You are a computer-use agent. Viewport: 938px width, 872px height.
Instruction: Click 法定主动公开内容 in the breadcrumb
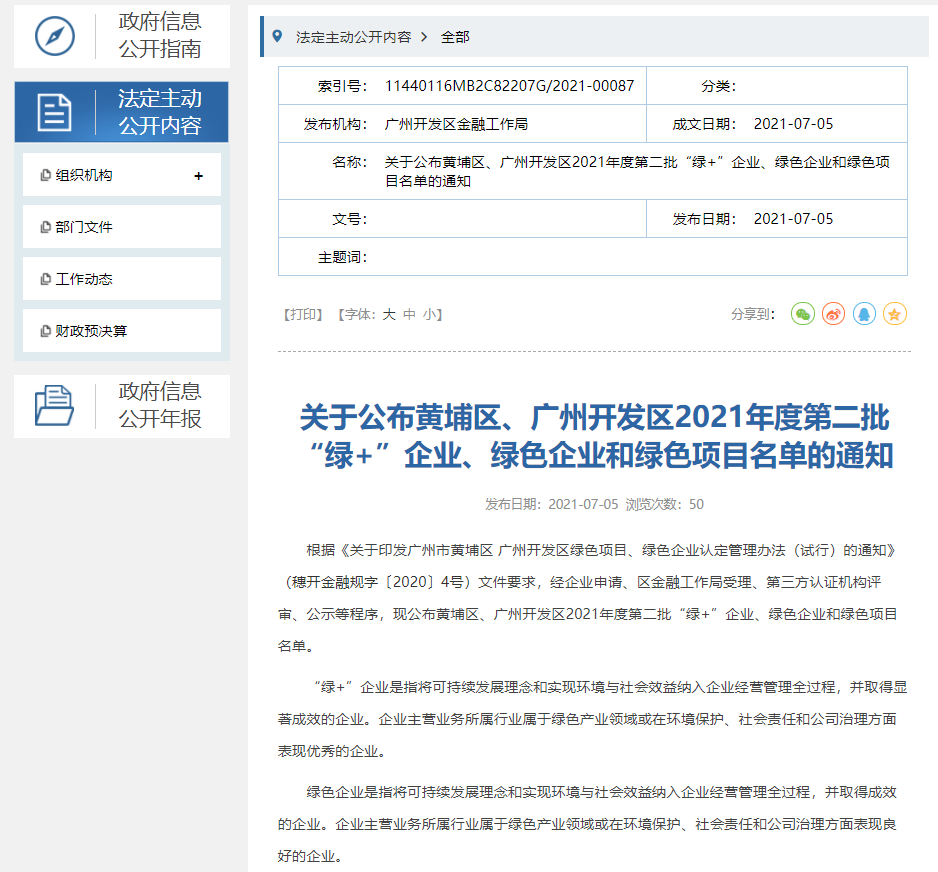pos(353,37)
